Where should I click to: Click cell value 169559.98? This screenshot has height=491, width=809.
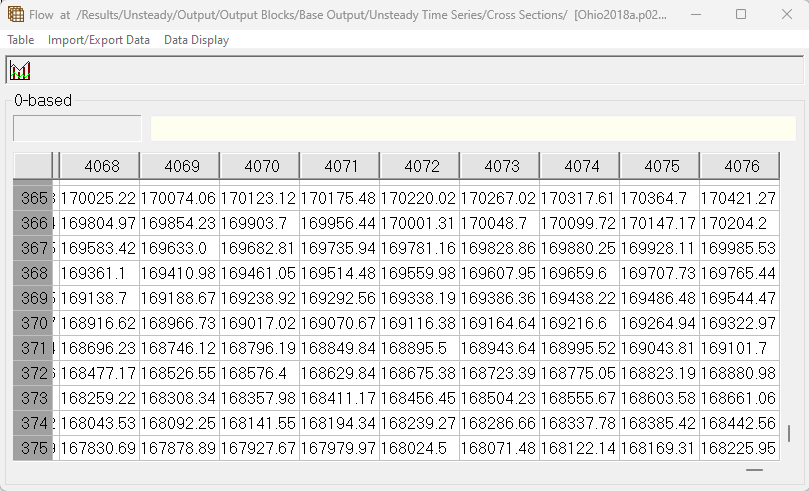tap(418, 273)
